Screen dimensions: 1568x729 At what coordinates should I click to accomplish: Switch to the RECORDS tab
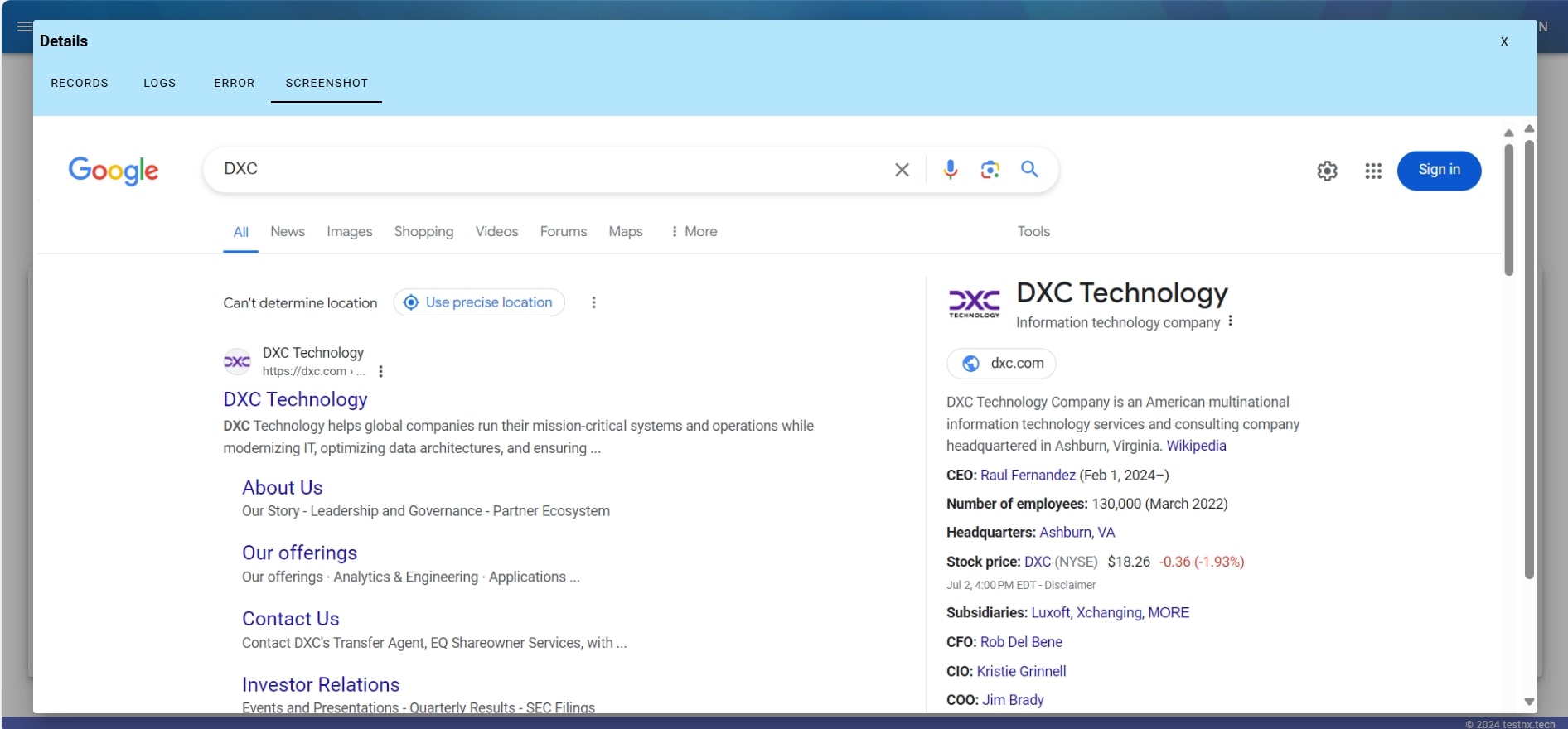(x=80, y=83)
